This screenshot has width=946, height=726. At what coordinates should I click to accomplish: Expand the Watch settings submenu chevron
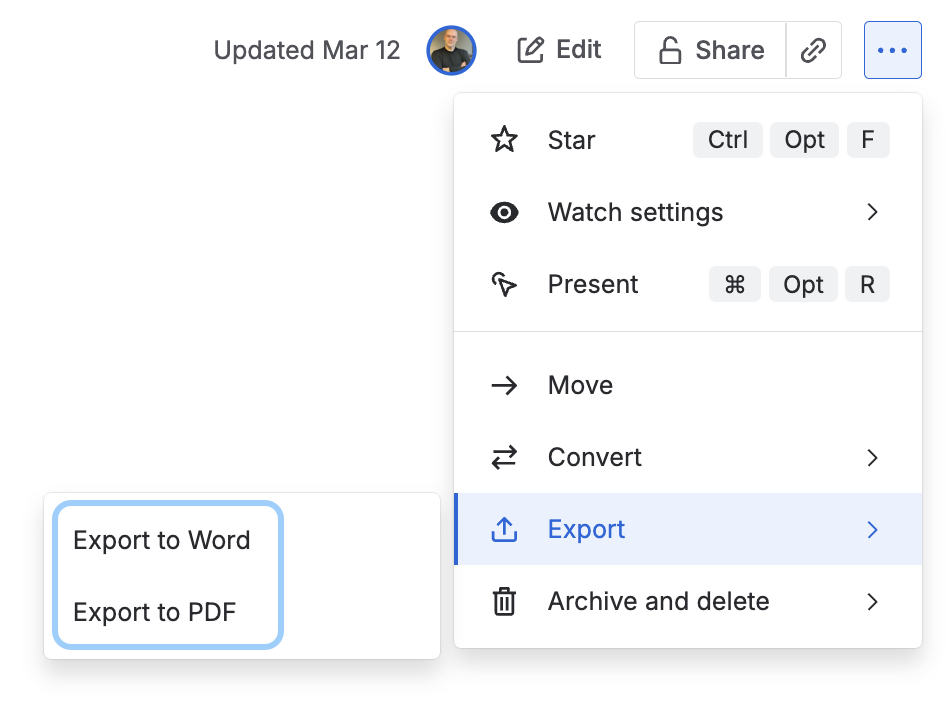[872, 212]
